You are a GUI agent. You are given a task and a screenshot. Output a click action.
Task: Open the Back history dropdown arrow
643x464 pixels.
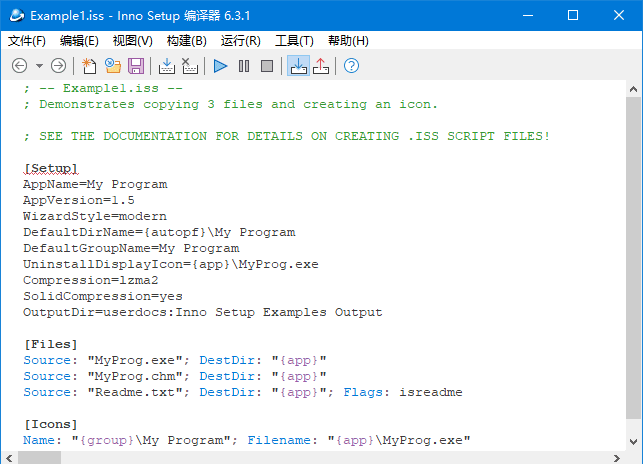pos(39,66)
